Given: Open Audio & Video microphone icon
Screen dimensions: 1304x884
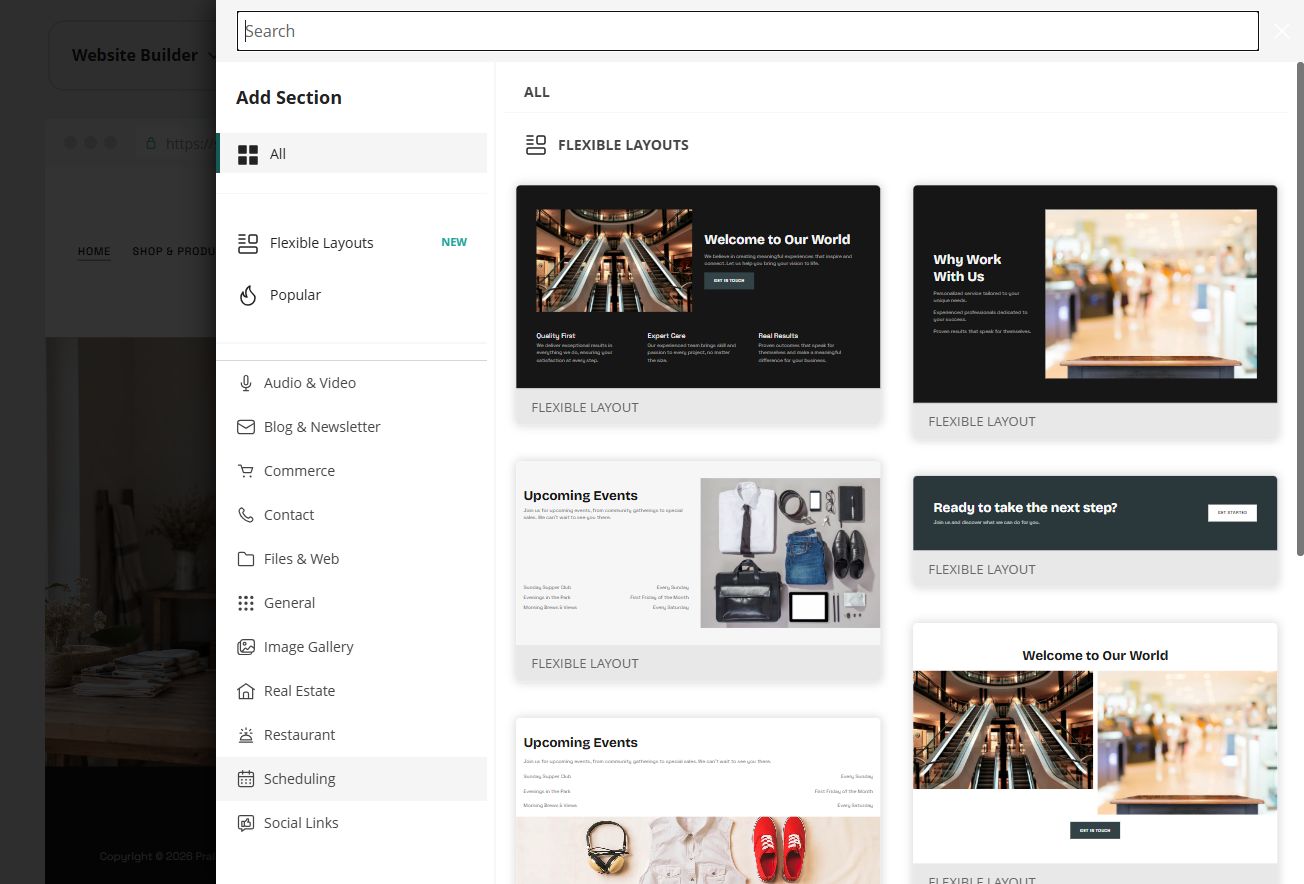Looking at the screenshot, I should tap(246, 383).
